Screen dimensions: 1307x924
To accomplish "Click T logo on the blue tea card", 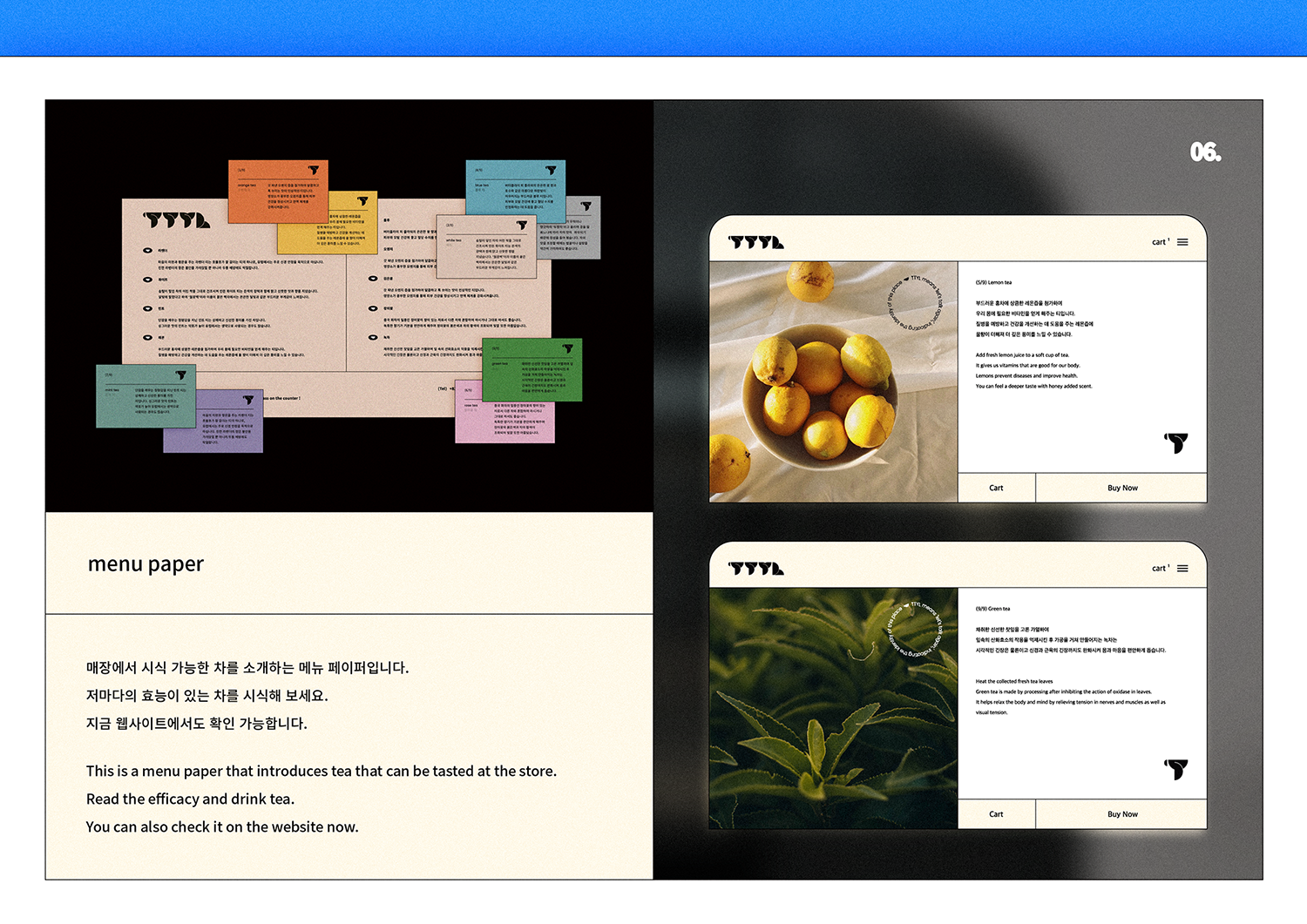I will coord(551,170).
